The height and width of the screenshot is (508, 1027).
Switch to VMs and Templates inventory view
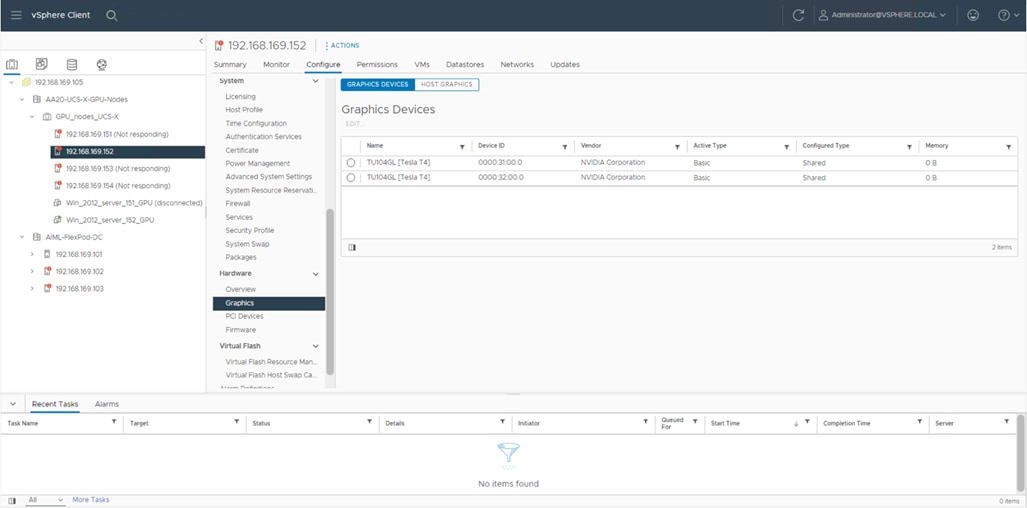click(41, 64)
